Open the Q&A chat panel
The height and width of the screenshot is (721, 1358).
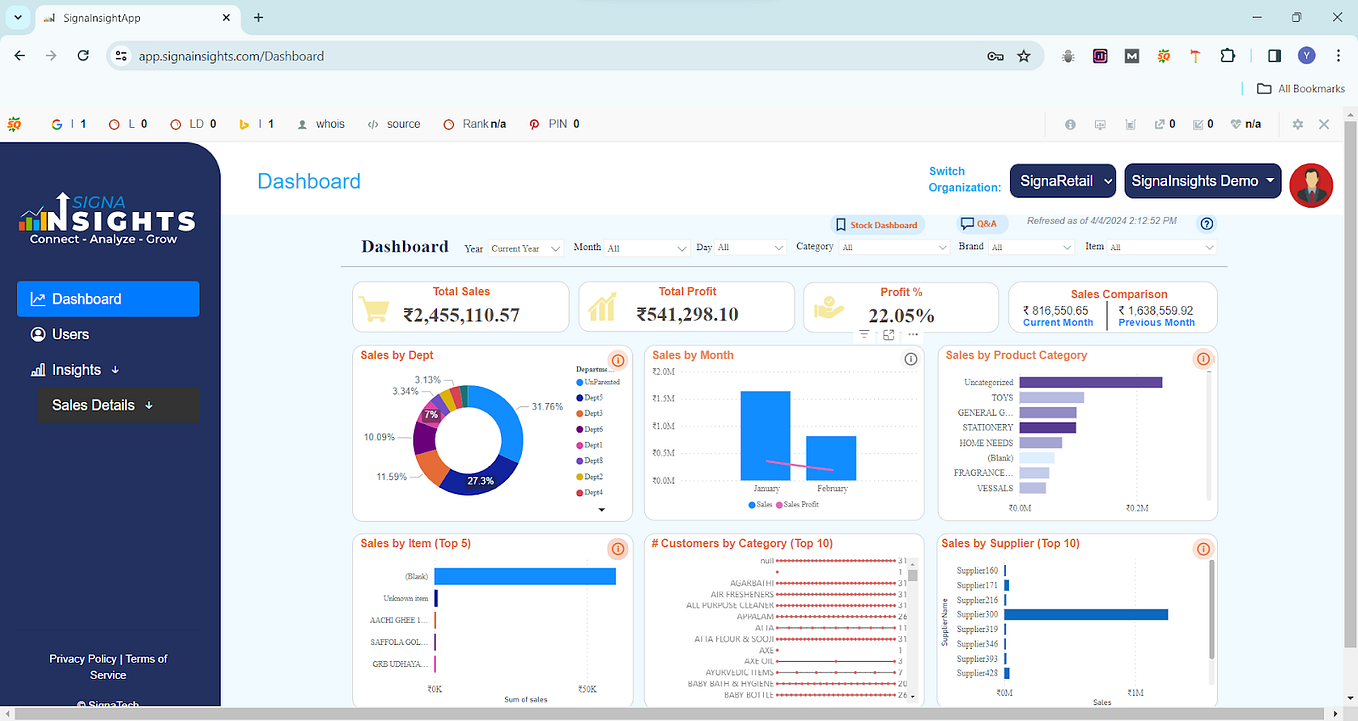978,224
